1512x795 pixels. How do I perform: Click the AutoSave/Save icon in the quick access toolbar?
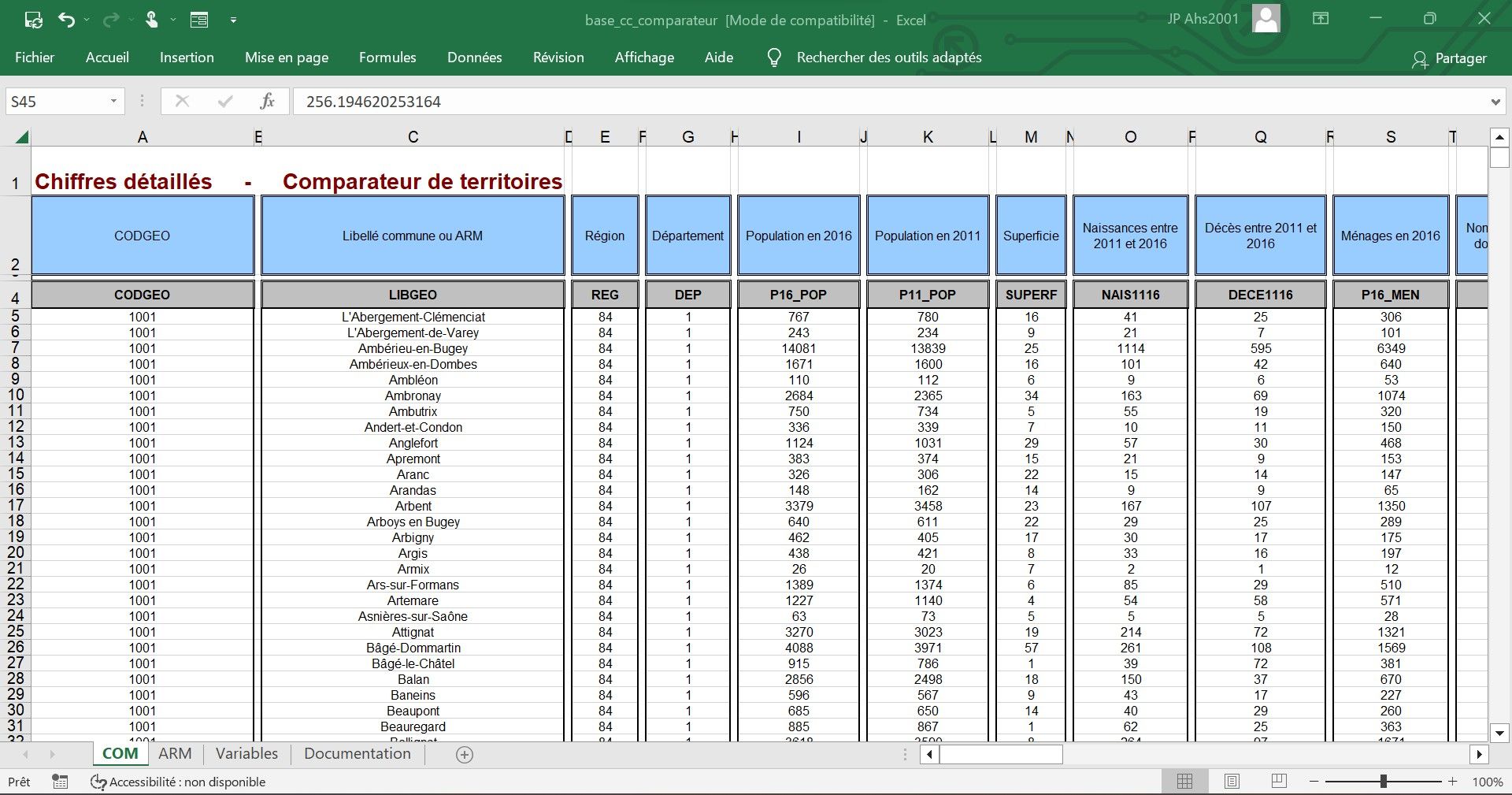(x=33, y=20)
